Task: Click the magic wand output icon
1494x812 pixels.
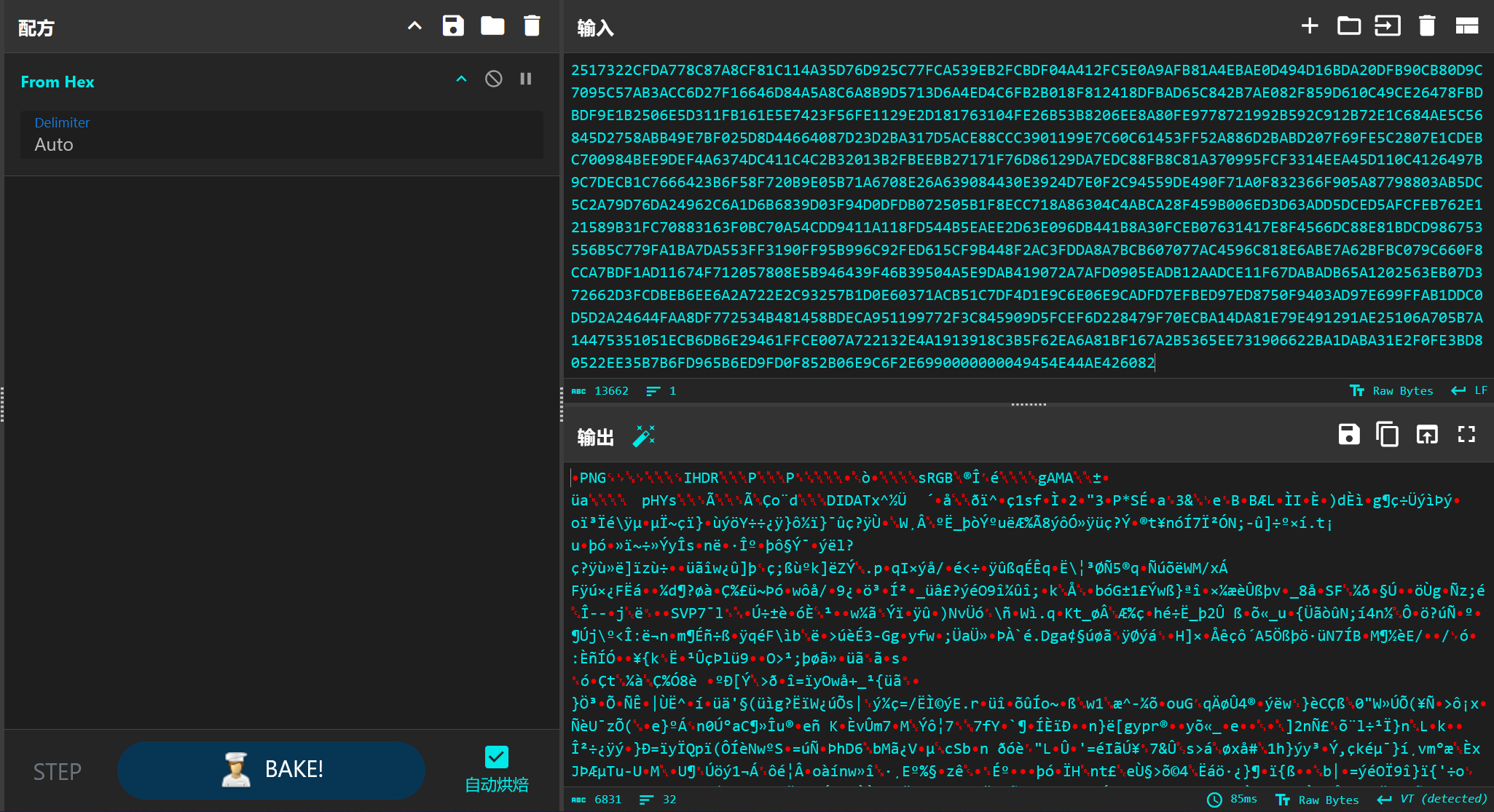Action: click(x=643, y=435)
